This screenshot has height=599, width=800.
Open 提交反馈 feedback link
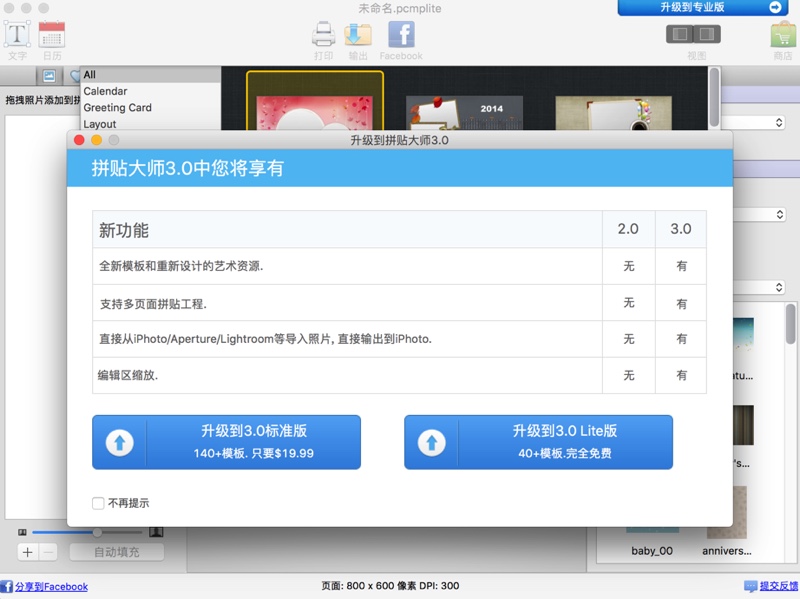tap(779, 586)
